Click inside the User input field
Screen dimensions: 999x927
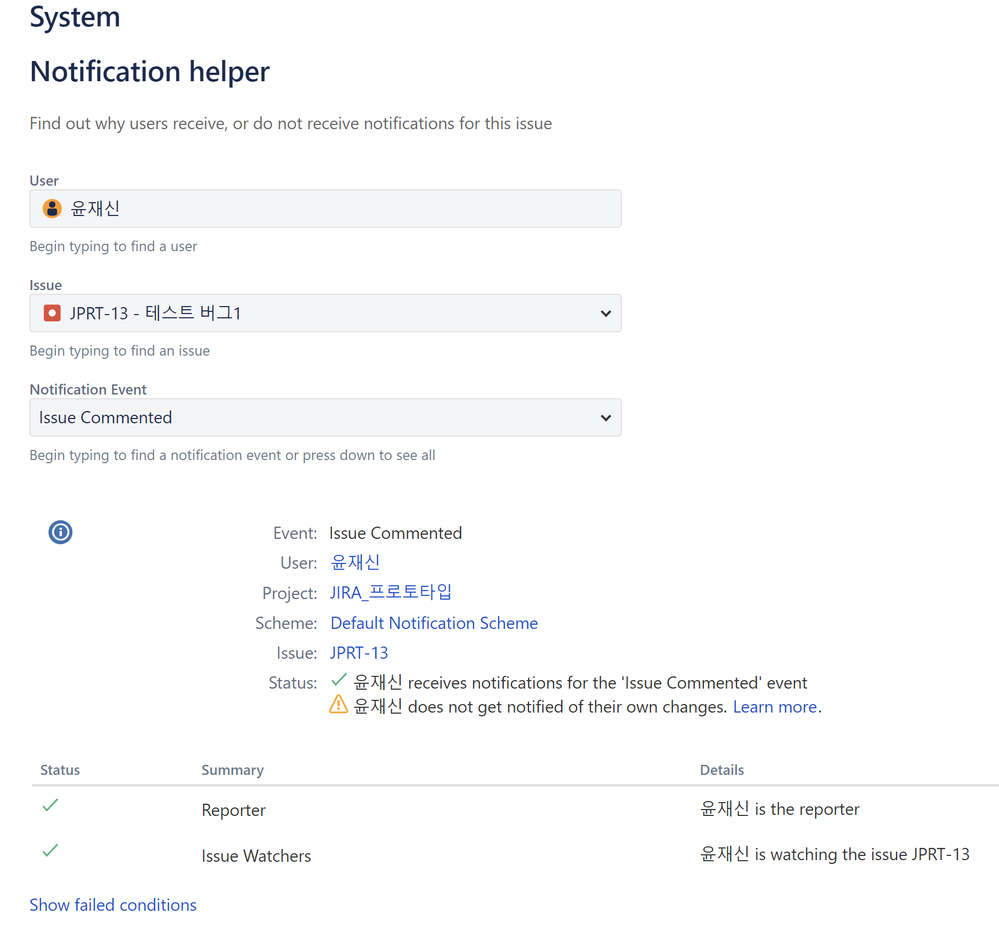pyautogui.click(x=300, y=208)
